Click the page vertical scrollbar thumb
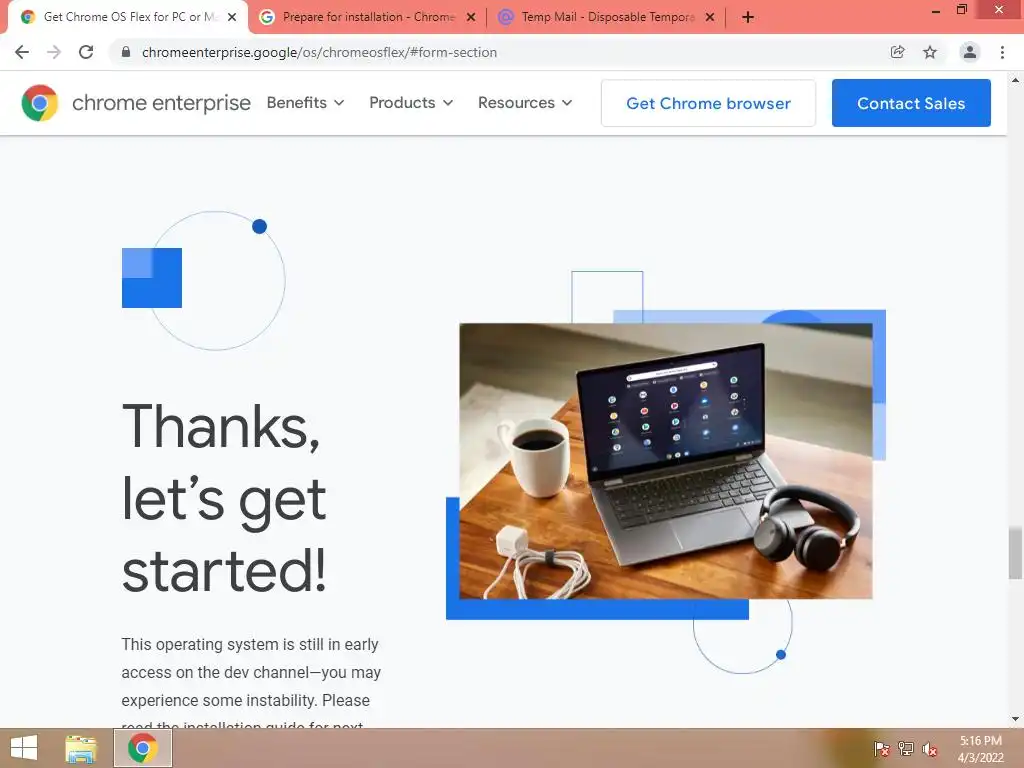Screen dimensions: 1024x768 1015,552
